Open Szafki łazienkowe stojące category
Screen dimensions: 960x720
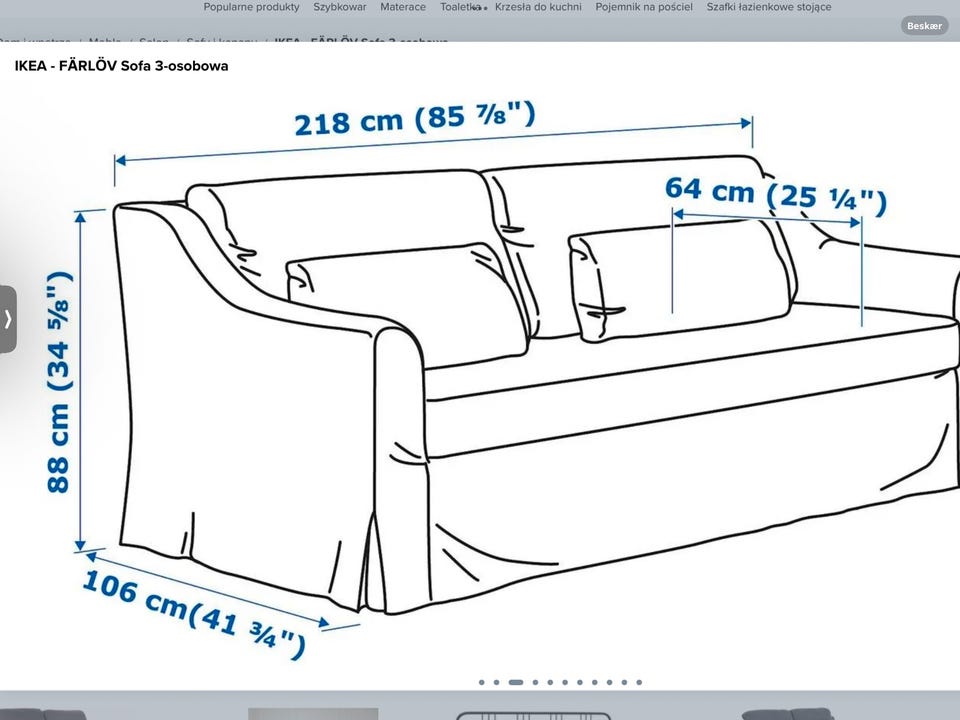tap(768, 7)
